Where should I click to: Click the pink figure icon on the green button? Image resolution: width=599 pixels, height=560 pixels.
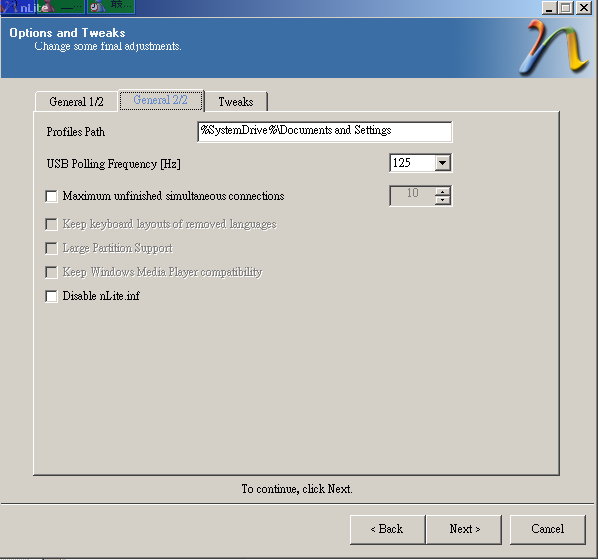48,7
